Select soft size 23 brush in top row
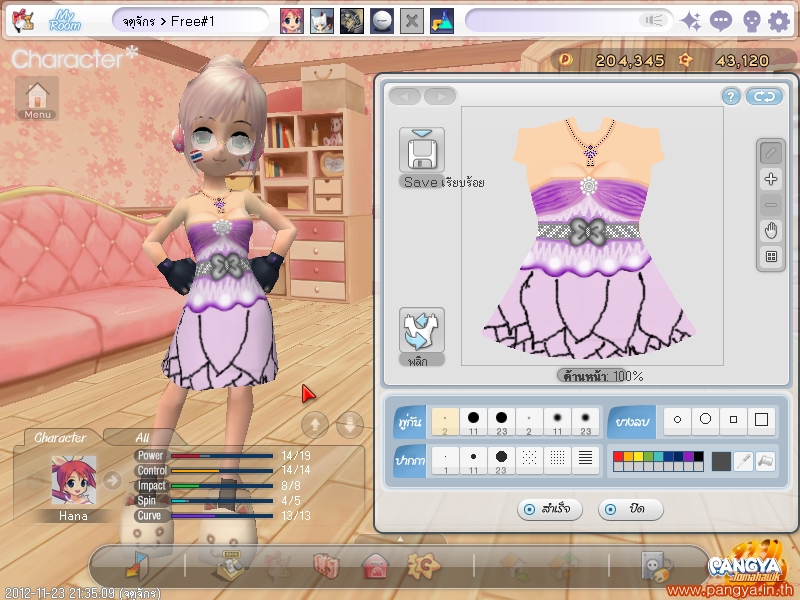This screenshot has width=800, height=600. [x=585, y=421]
